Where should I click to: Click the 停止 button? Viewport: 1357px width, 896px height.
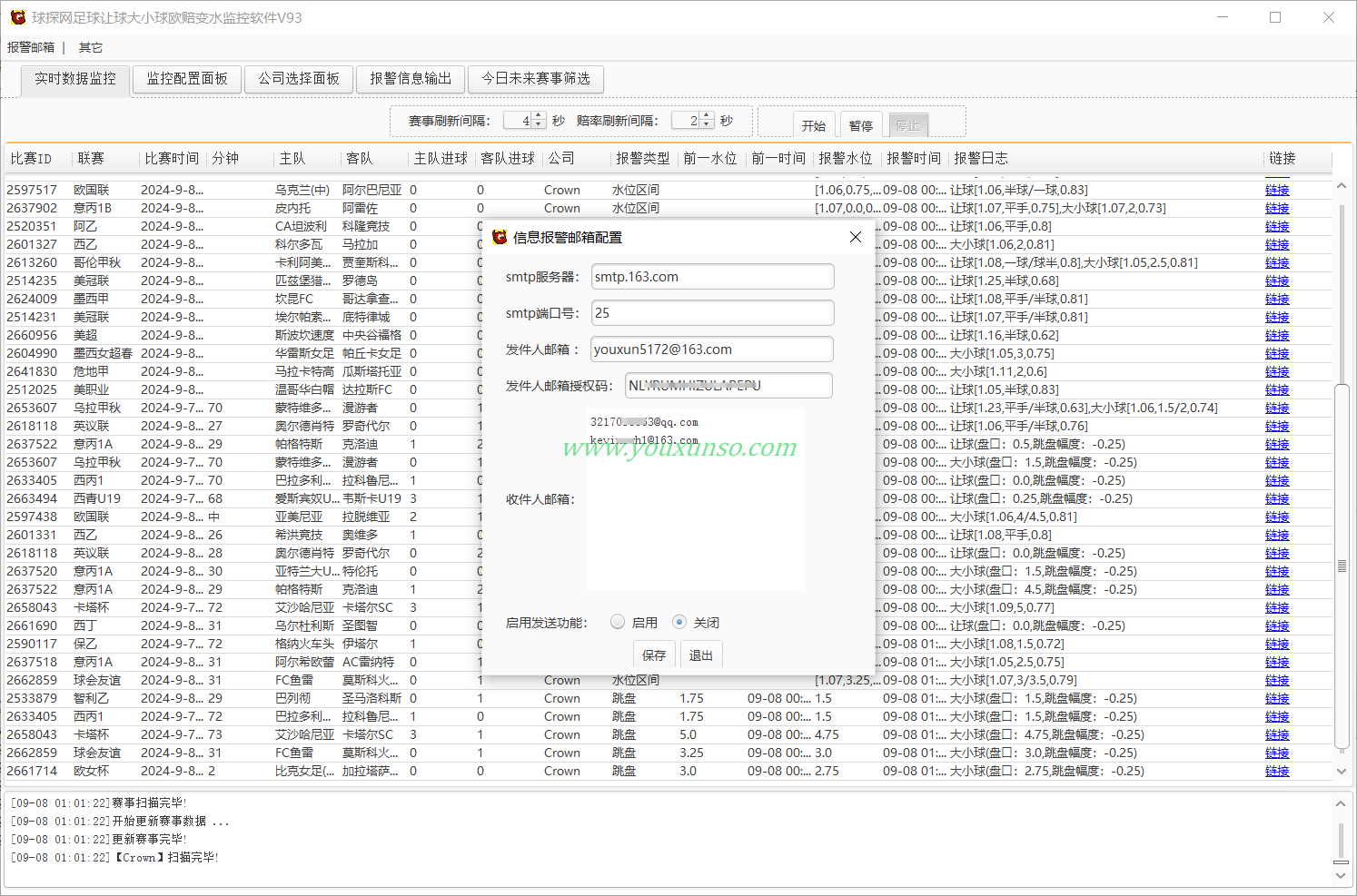[907, 125]
